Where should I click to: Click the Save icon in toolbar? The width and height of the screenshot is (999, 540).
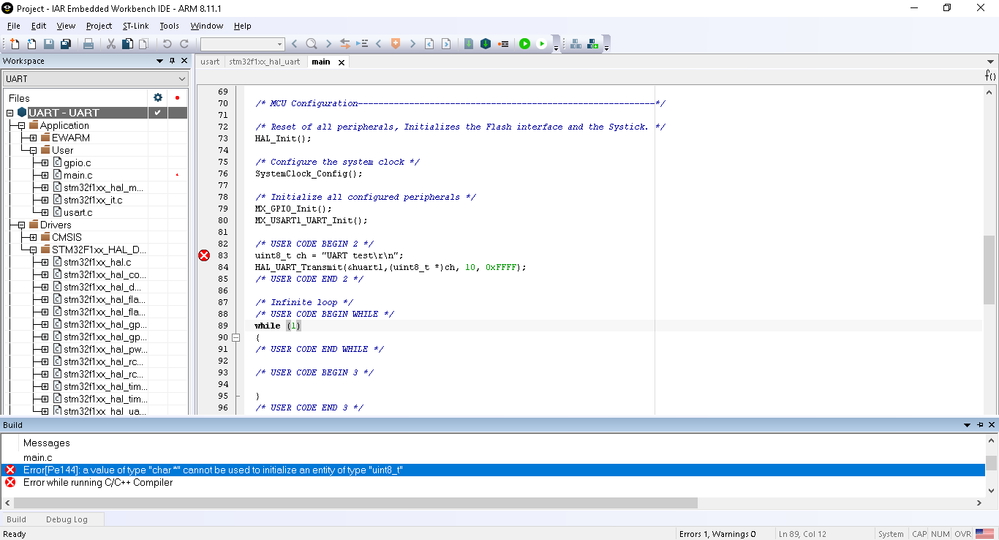[x=48, y=44]
